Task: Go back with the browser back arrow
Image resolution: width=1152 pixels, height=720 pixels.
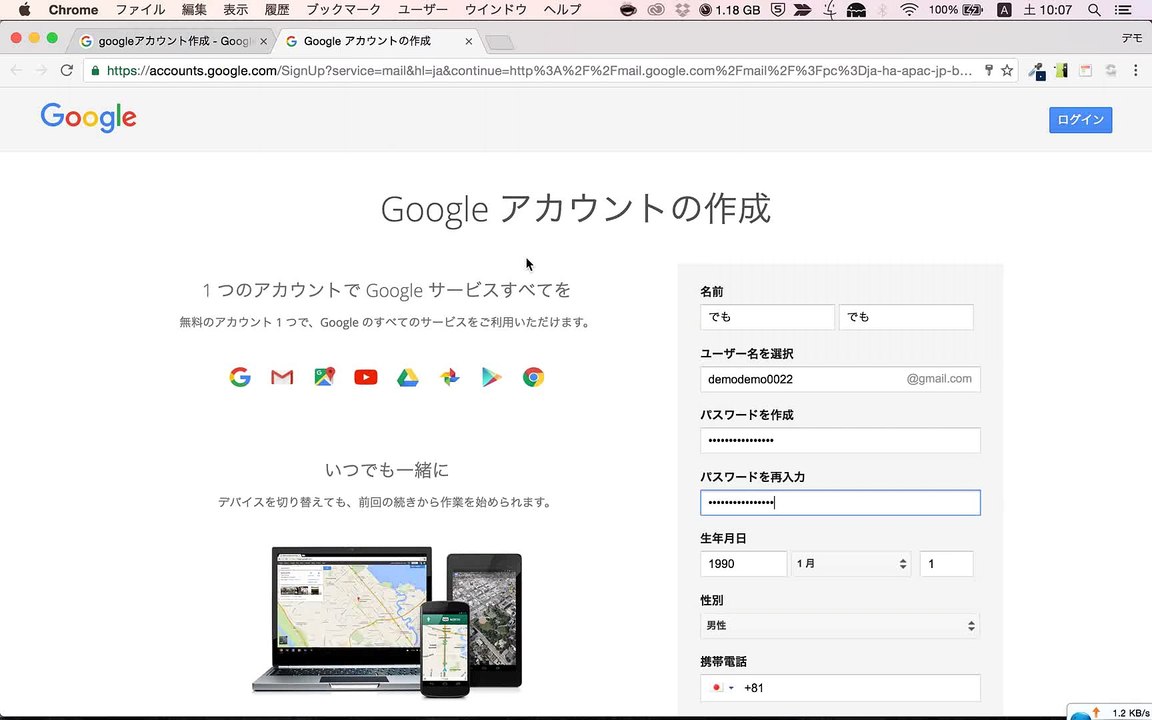Action: pyautogui.click(x=16, y=71)
